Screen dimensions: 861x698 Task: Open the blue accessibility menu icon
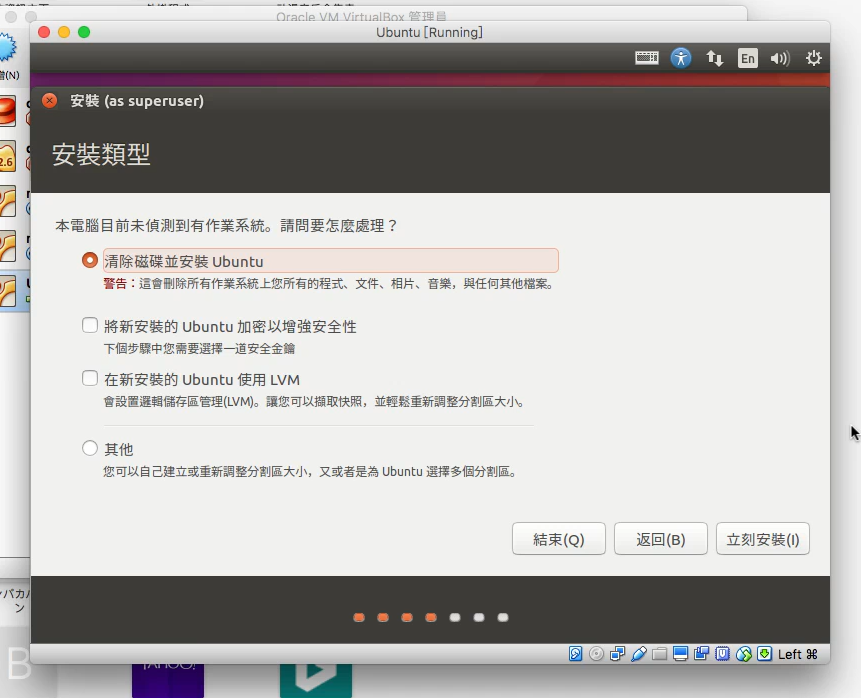(681, 58)
